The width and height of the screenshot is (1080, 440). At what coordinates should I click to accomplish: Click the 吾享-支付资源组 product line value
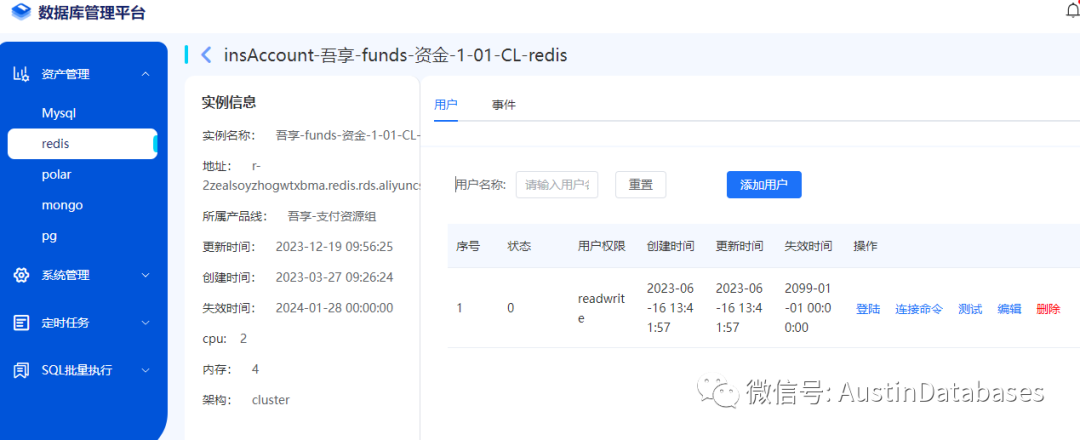[x=332, y=217]
